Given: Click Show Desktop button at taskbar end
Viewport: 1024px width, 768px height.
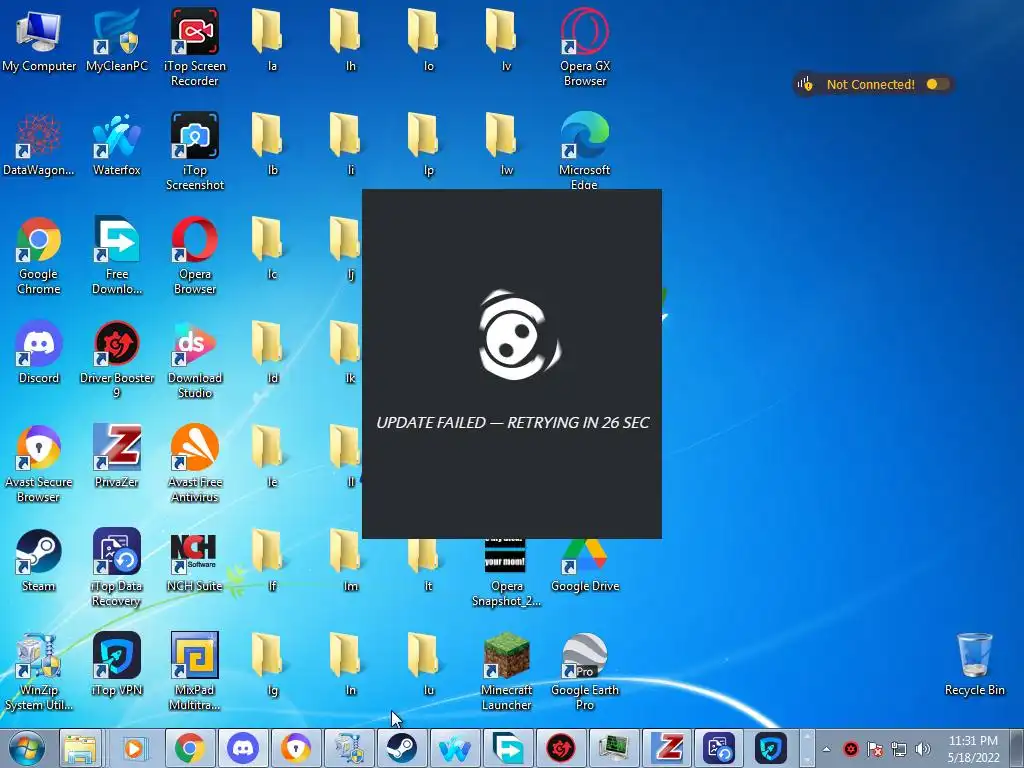Looking at the screenshot, I should 1017,748.
